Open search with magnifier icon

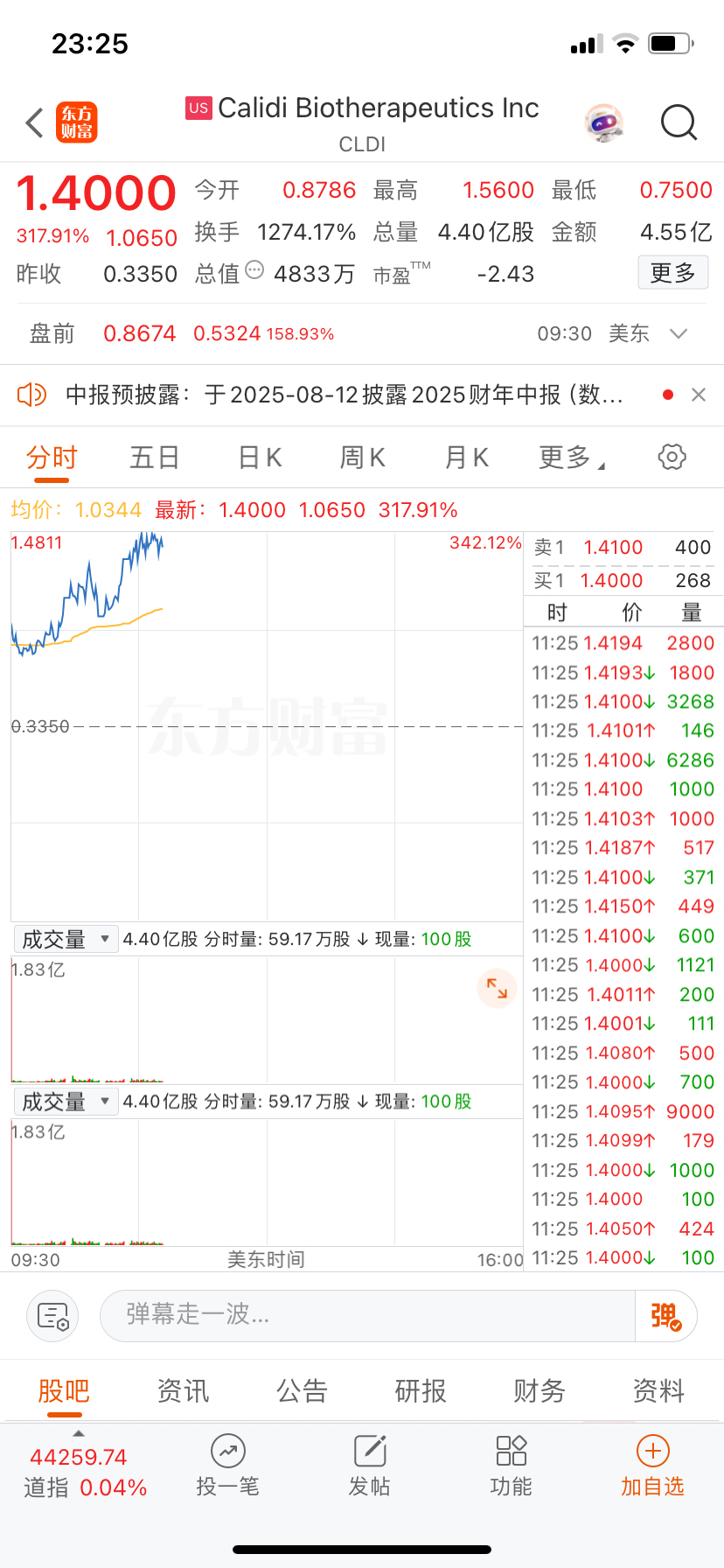point(679,123)
